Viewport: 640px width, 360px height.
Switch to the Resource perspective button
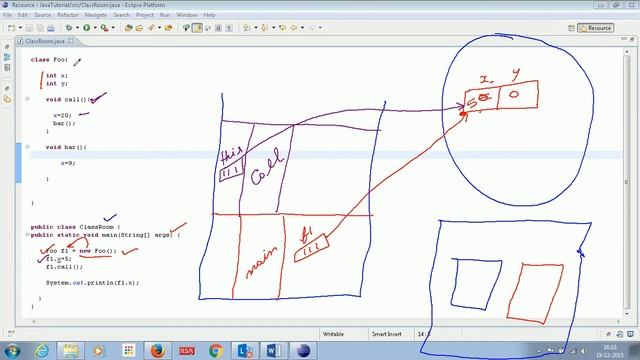coord(596,28)
